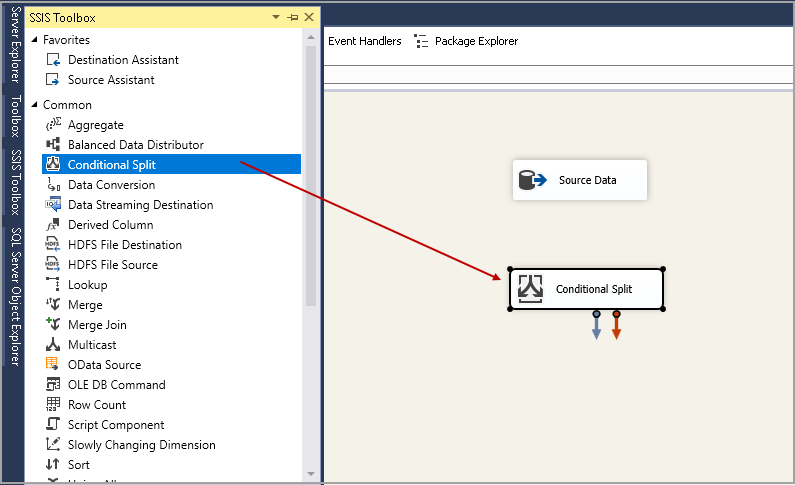Select the Source Data component label
Image resolution: width=795 pixels, height=485 pixels.
pyautogui.click(x=587, y=180)
